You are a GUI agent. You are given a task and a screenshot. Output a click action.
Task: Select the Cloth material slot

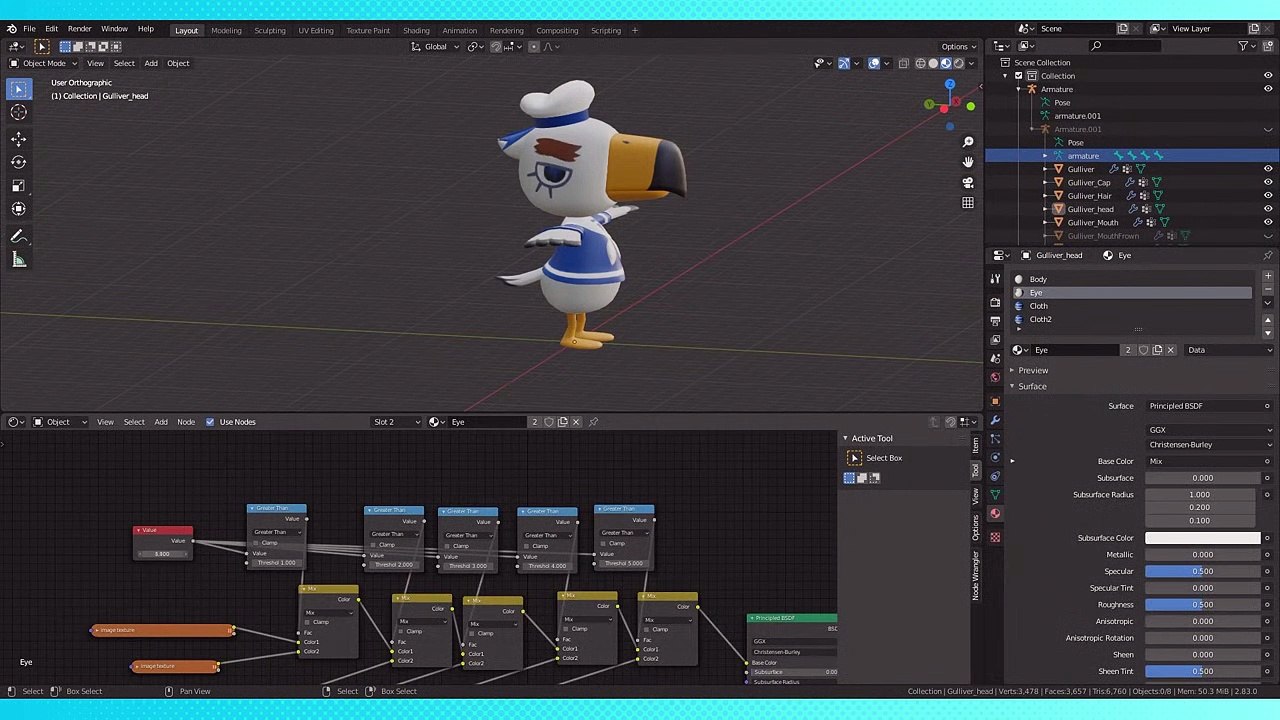point(1039,306)
